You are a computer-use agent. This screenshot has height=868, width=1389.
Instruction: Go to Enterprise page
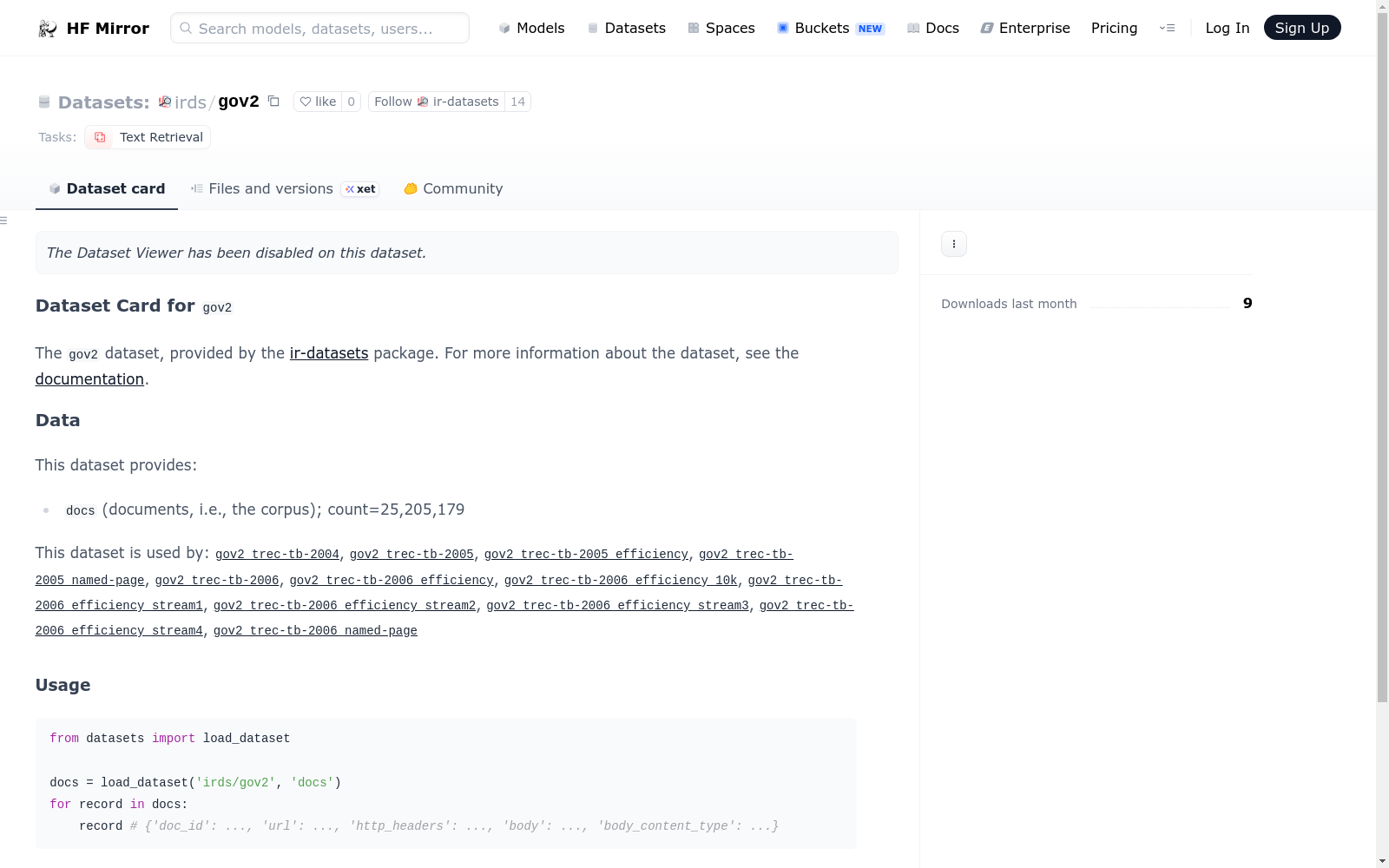pyautogui.click(x=1024, y=28)
